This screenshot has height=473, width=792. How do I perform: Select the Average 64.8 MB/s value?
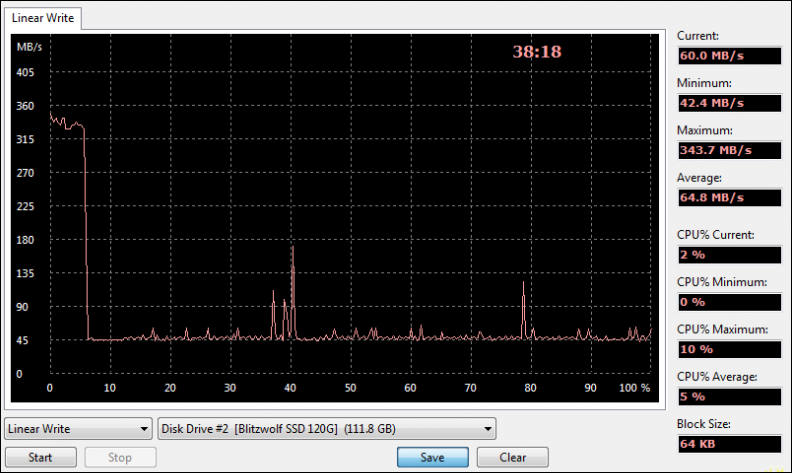click(729, 198)
